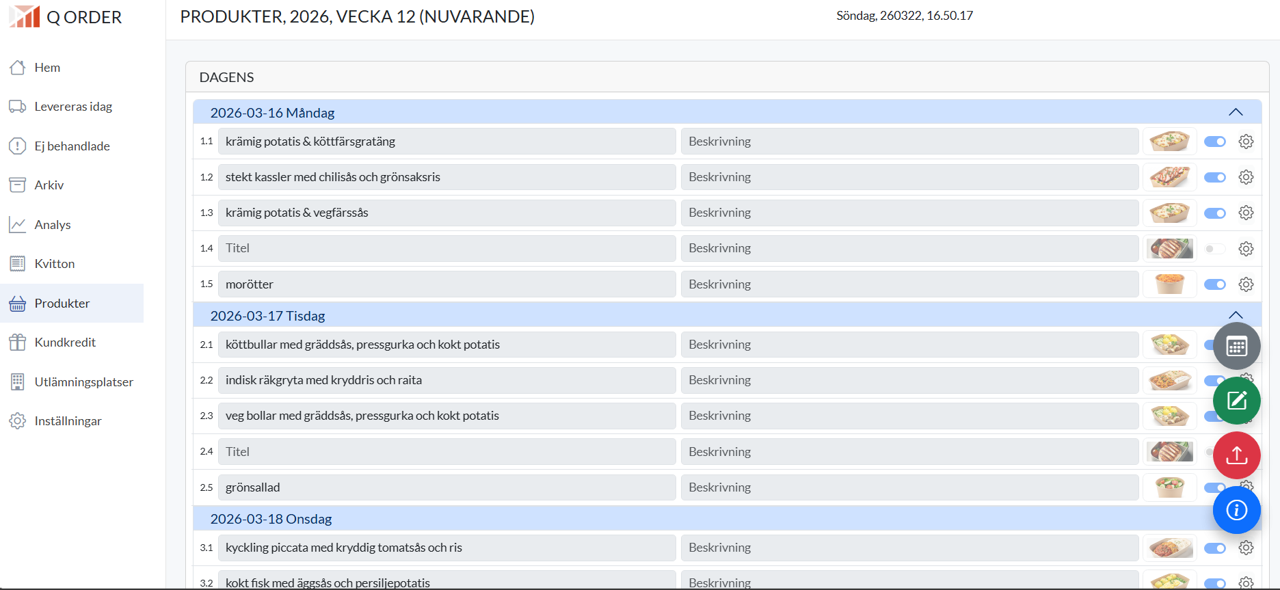Disable the toggle for krämig potatis & köttfärsgratäng
This screenshot has height=590, width=1280.
pyautogui.click(x=1215, y=142)
